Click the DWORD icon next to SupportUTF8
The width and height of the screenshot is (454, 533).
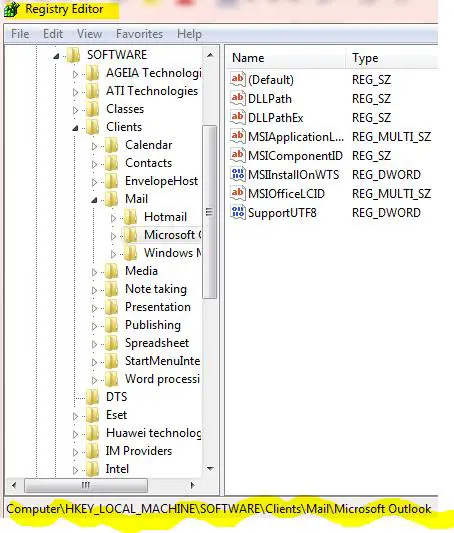click(238, 213)
